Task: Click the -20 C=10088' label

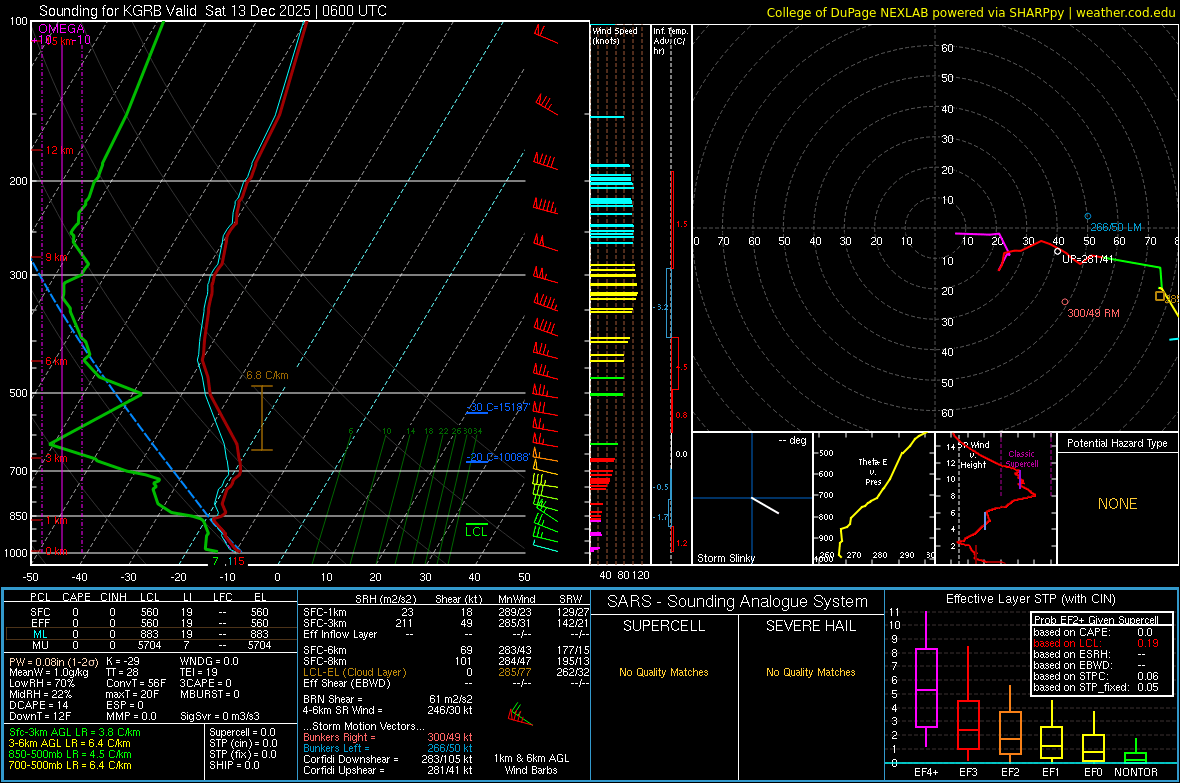Action: point(498,457)
